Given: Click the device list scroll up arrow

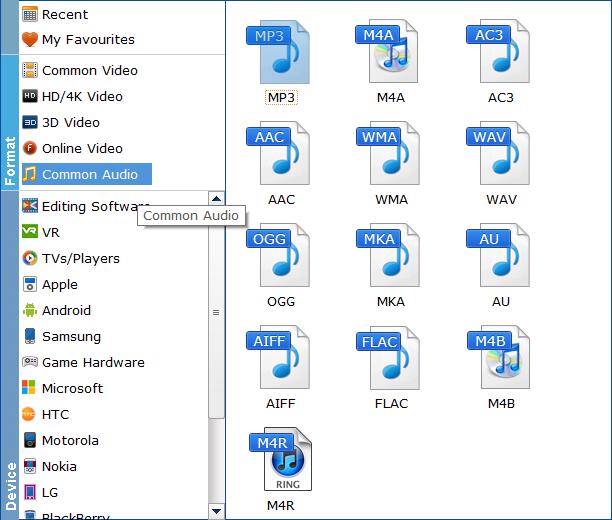Looking at the screenshot, I should 216,199.
